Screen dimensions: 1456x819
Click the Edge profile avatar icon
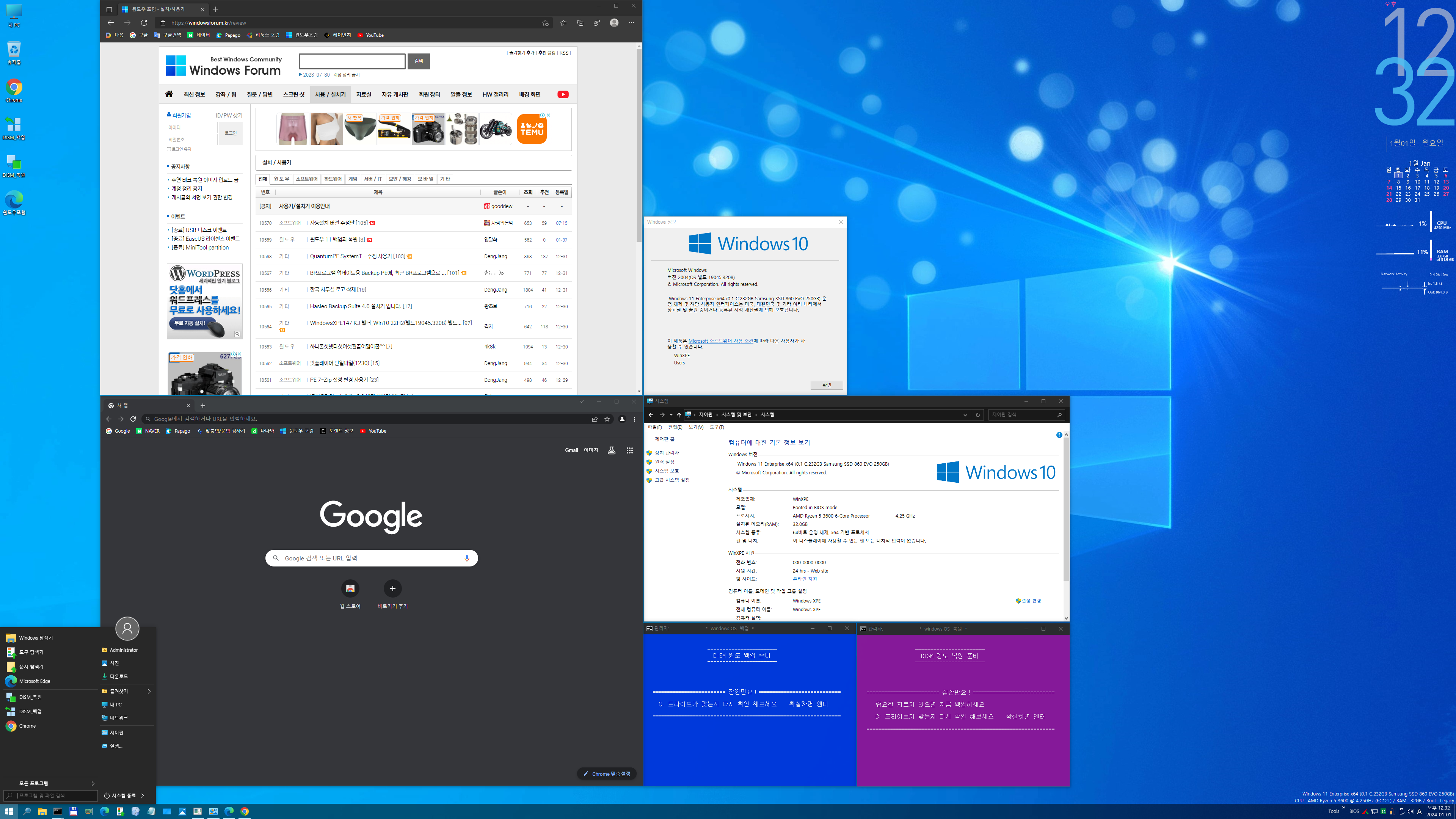(614, 23)
